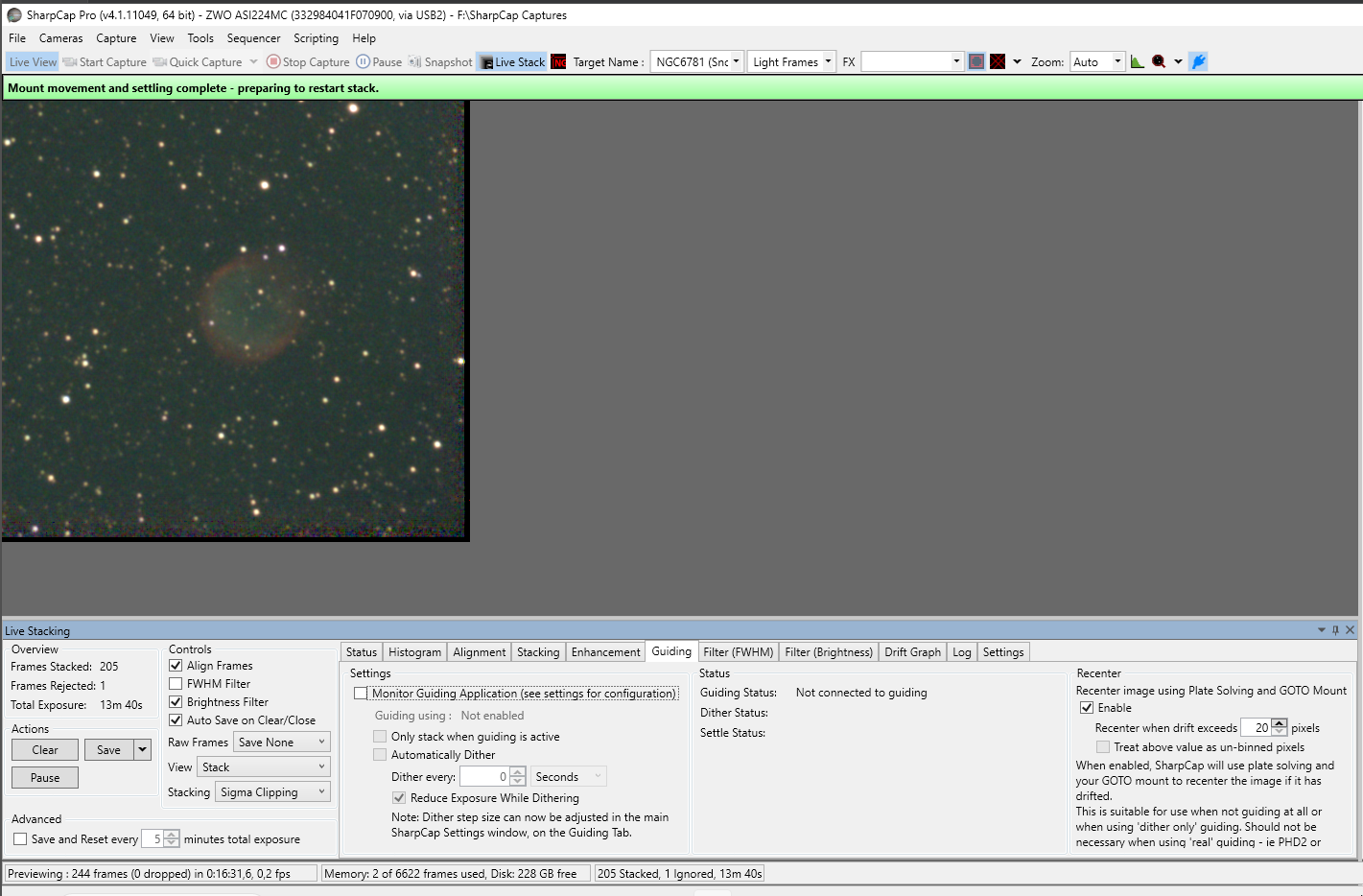Open the Capture menu
This screenshot has width=1363, height=896.
click(116, 38)
